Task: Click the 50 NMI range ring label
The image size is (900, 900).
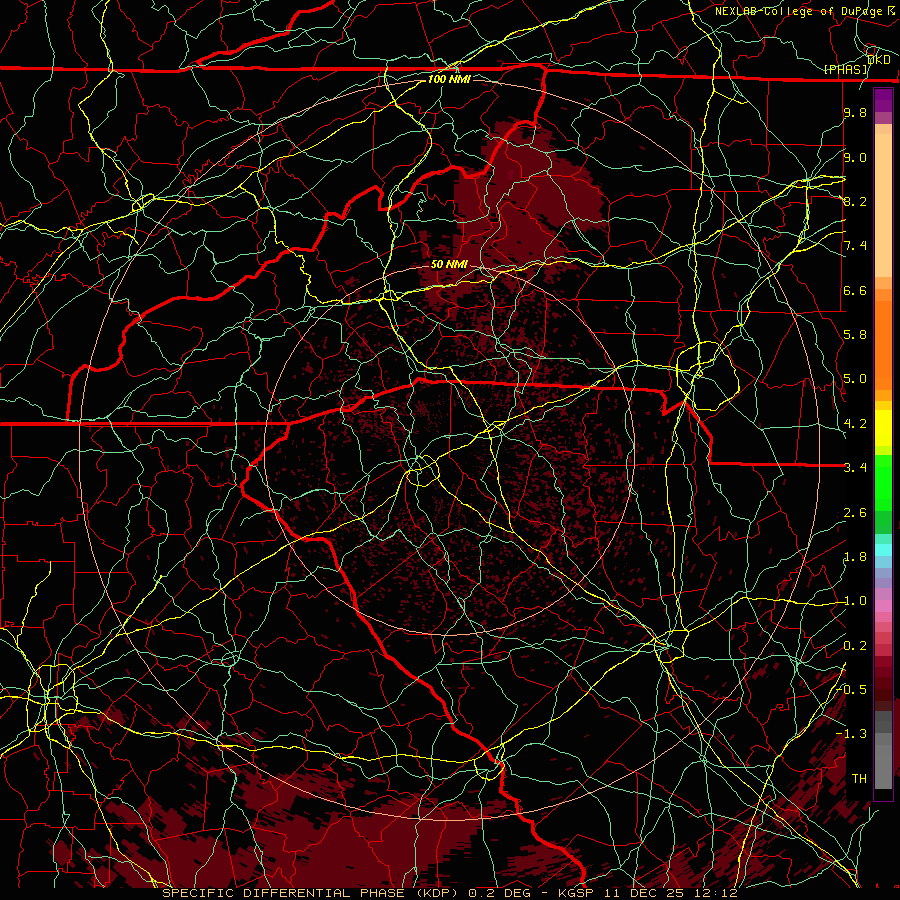Action: (x=449, y=264)
